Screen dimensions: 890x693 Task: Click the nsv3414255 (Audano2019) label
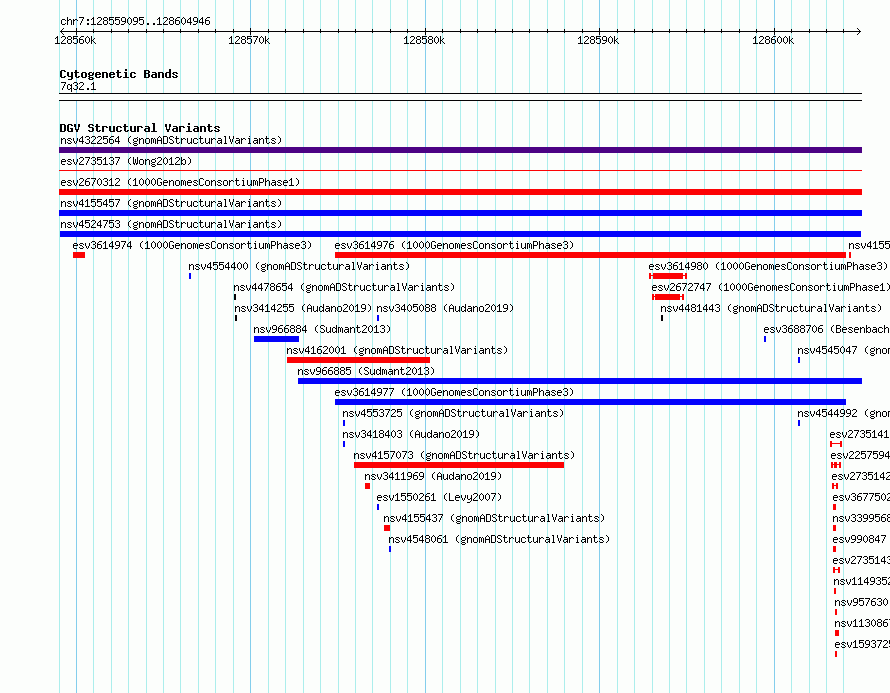click(303, 308)
